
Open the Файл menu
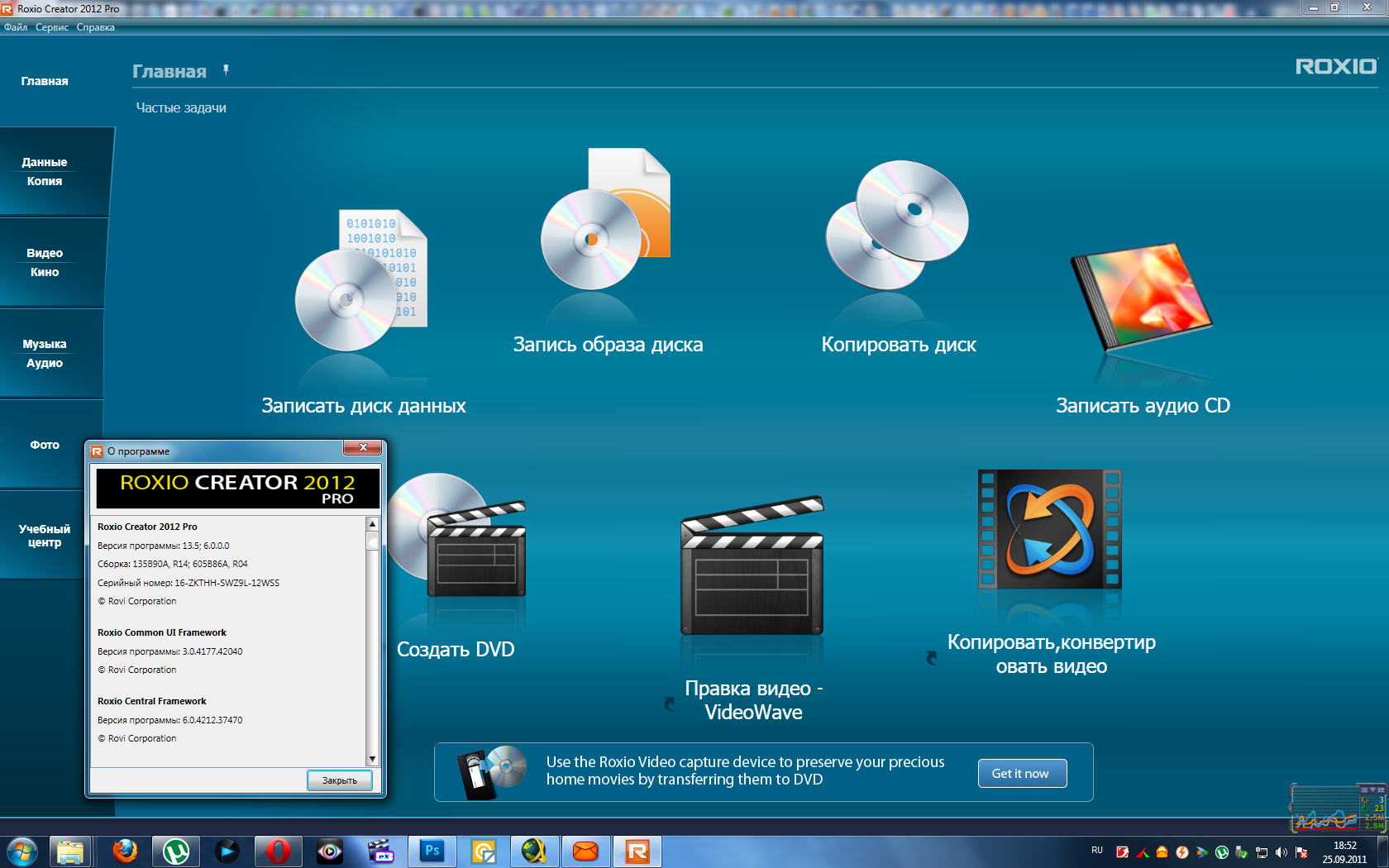pos(16,27)
